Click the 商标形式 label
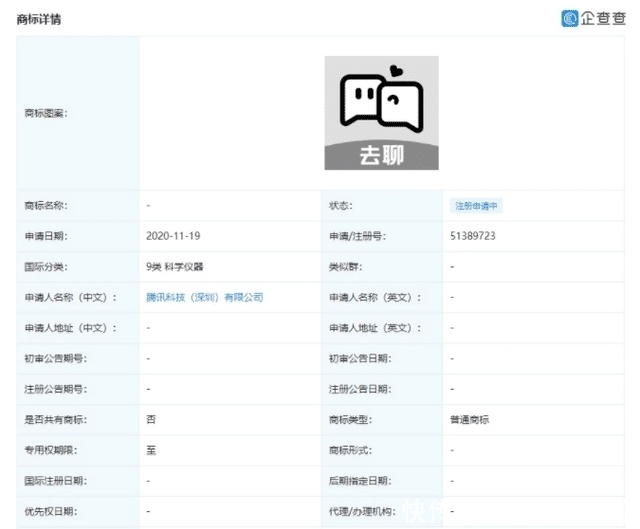 click(351, 450)
